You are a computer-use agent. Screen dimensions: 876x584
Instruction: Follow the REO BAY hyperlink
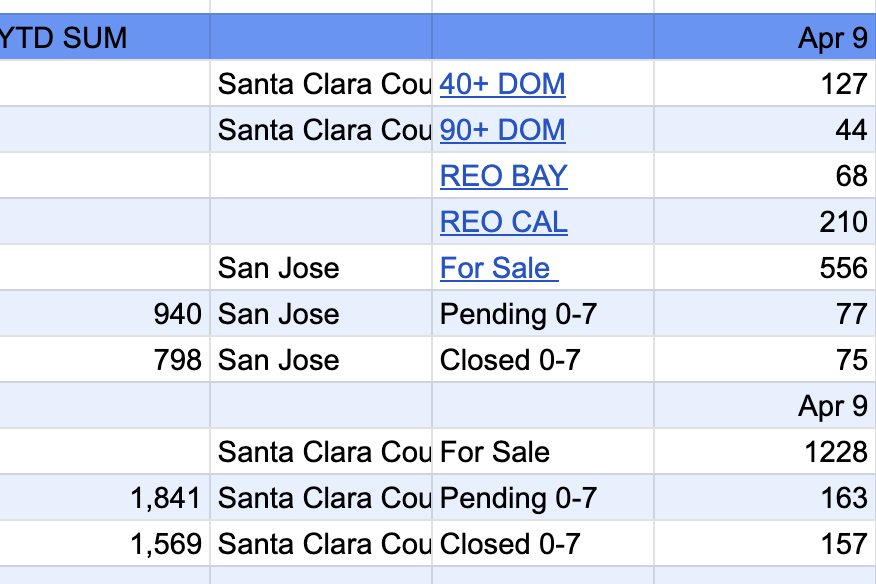click(x=503, y=176)
